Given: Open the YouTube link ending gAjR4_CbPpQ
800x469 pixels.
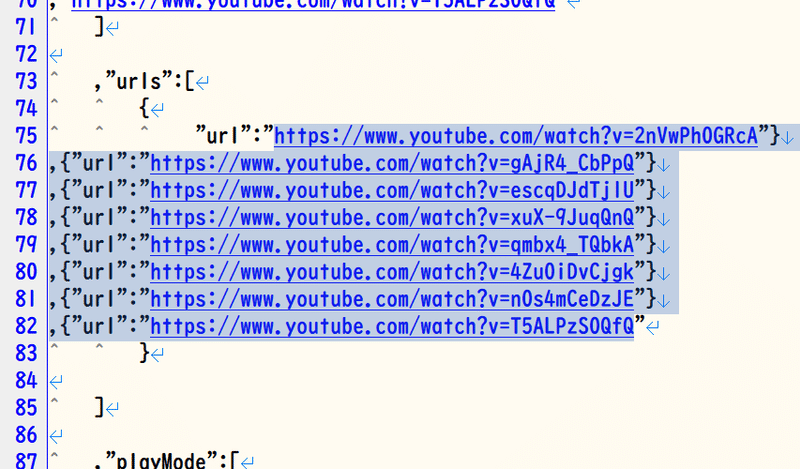Looking at the screenshot, I should coord(392,163).
